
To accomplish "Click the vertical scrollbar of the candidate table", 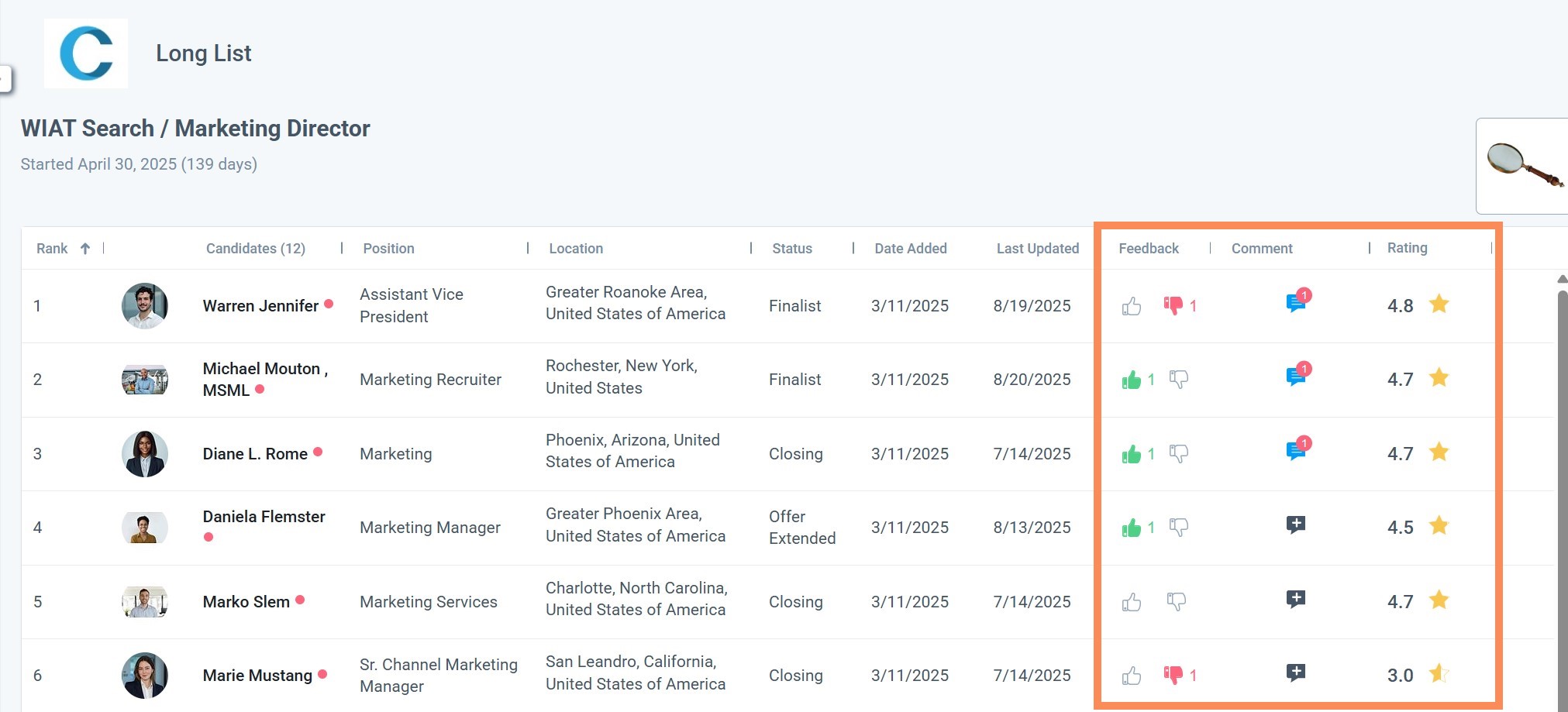I will [x=1563, y=500].
